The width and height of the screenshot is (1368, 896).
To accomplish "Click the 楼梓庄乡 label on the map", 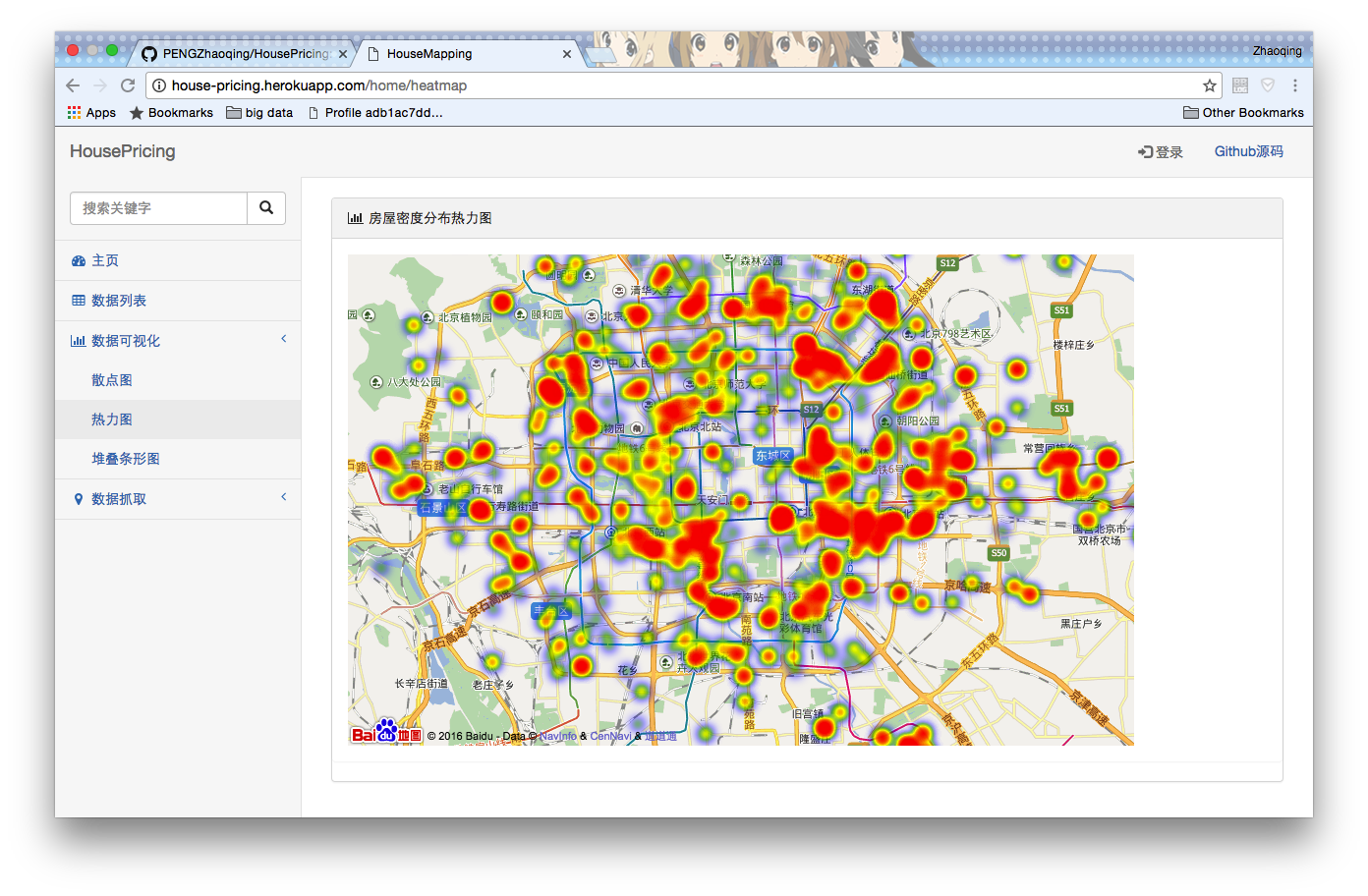I will [x=1073, y=345].
